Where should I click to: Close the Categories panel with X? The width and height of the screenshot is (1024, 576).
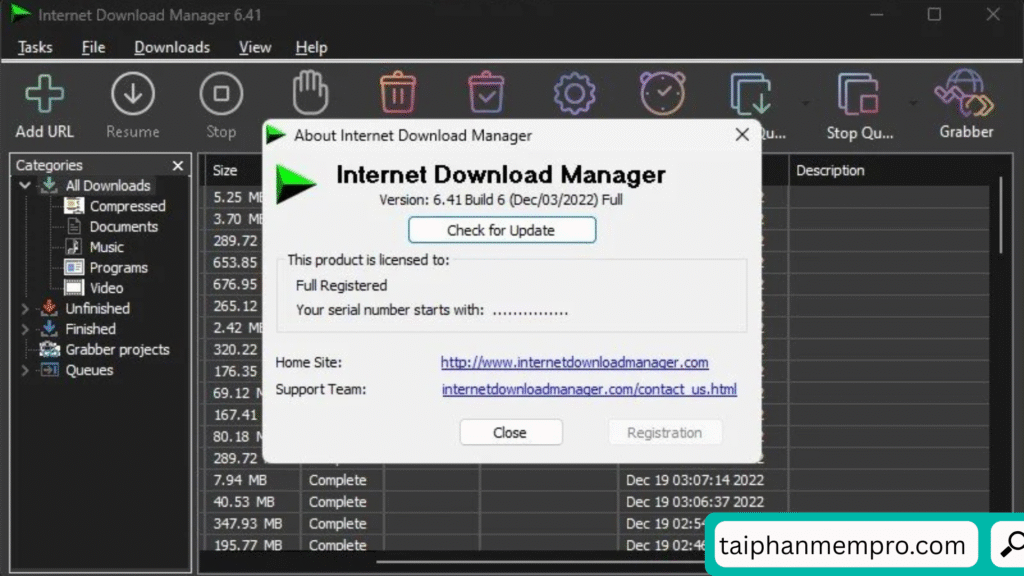(x=178, y=166)
